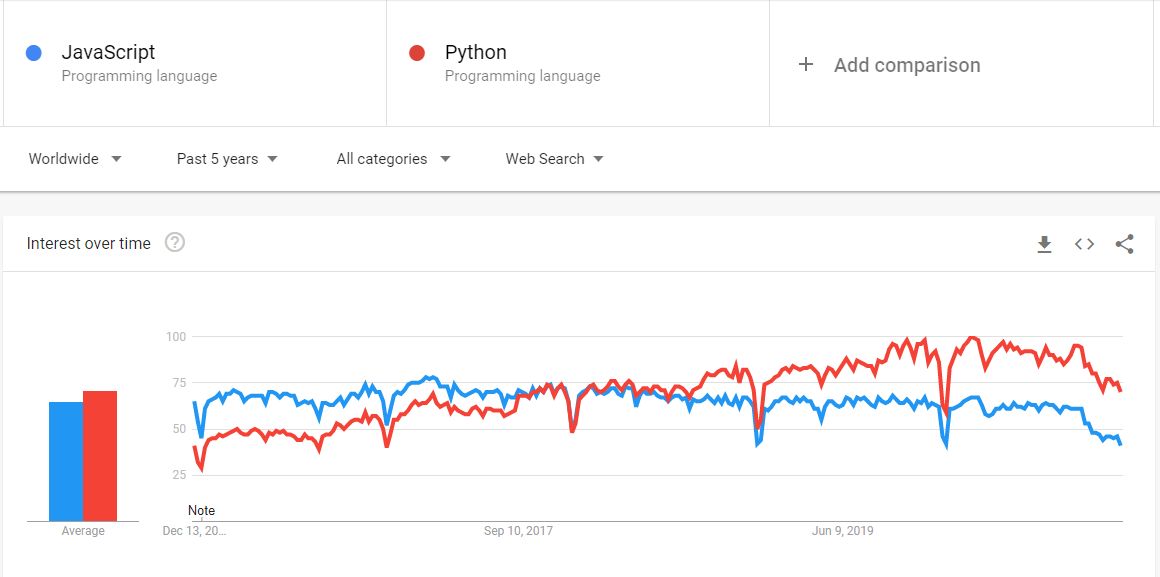Edit the Python search term
Viewport: 1160px width, 577px height.
[x=476, y=53]
